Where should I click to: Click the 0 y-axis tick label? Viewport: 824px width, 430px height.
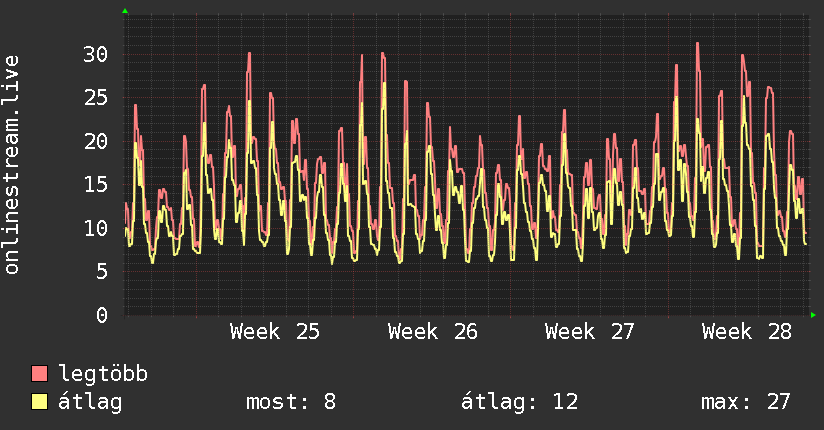coord(102,315)
